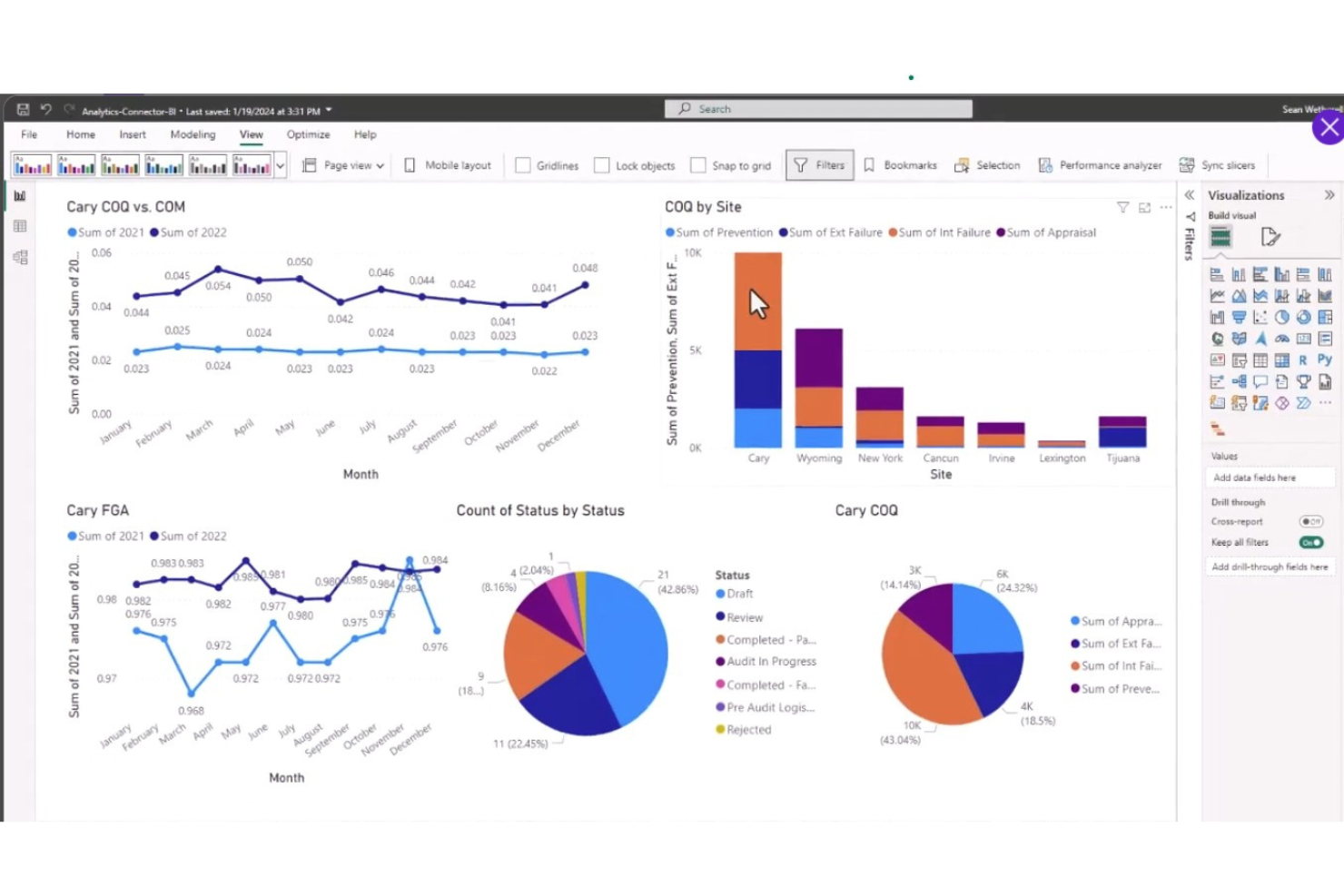Expand the Filters pane chevron
The height and width of the screenshot is (896, 1344).
click(x=1190, y=195)
